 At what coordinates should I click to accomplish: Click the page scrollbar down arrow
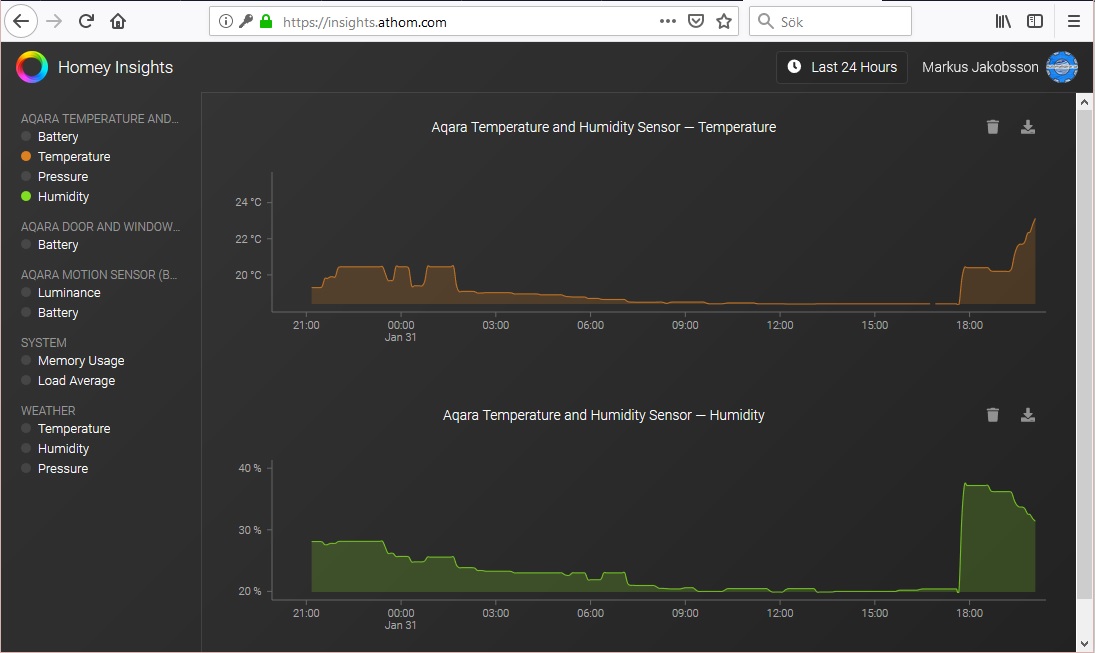(1084, 643)
